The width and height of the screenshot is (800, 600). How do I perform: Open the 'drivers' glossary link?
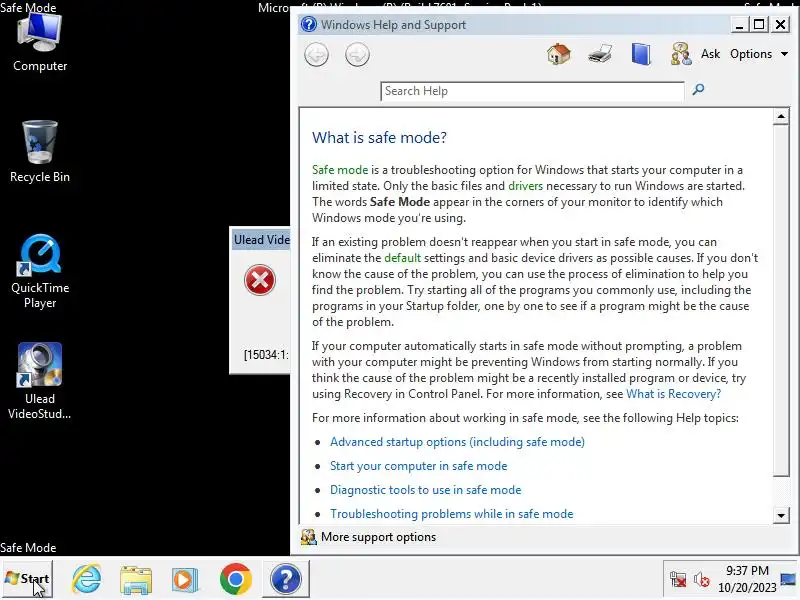pyautogui.click(x=526, y=186)
